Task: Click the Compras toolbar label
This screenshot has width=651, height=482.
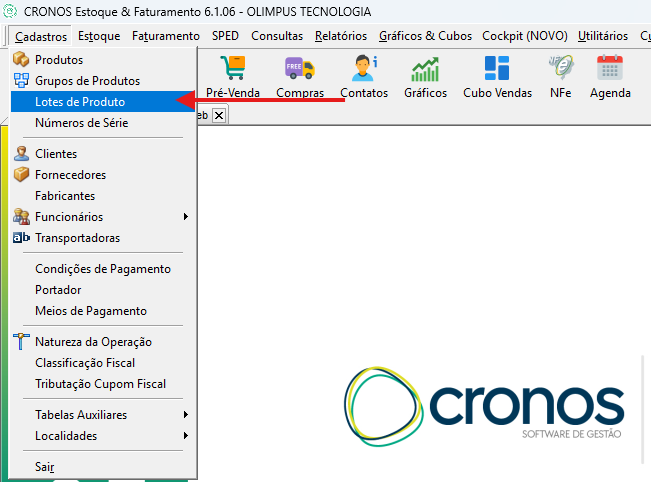Action: (x=300, y=93)
